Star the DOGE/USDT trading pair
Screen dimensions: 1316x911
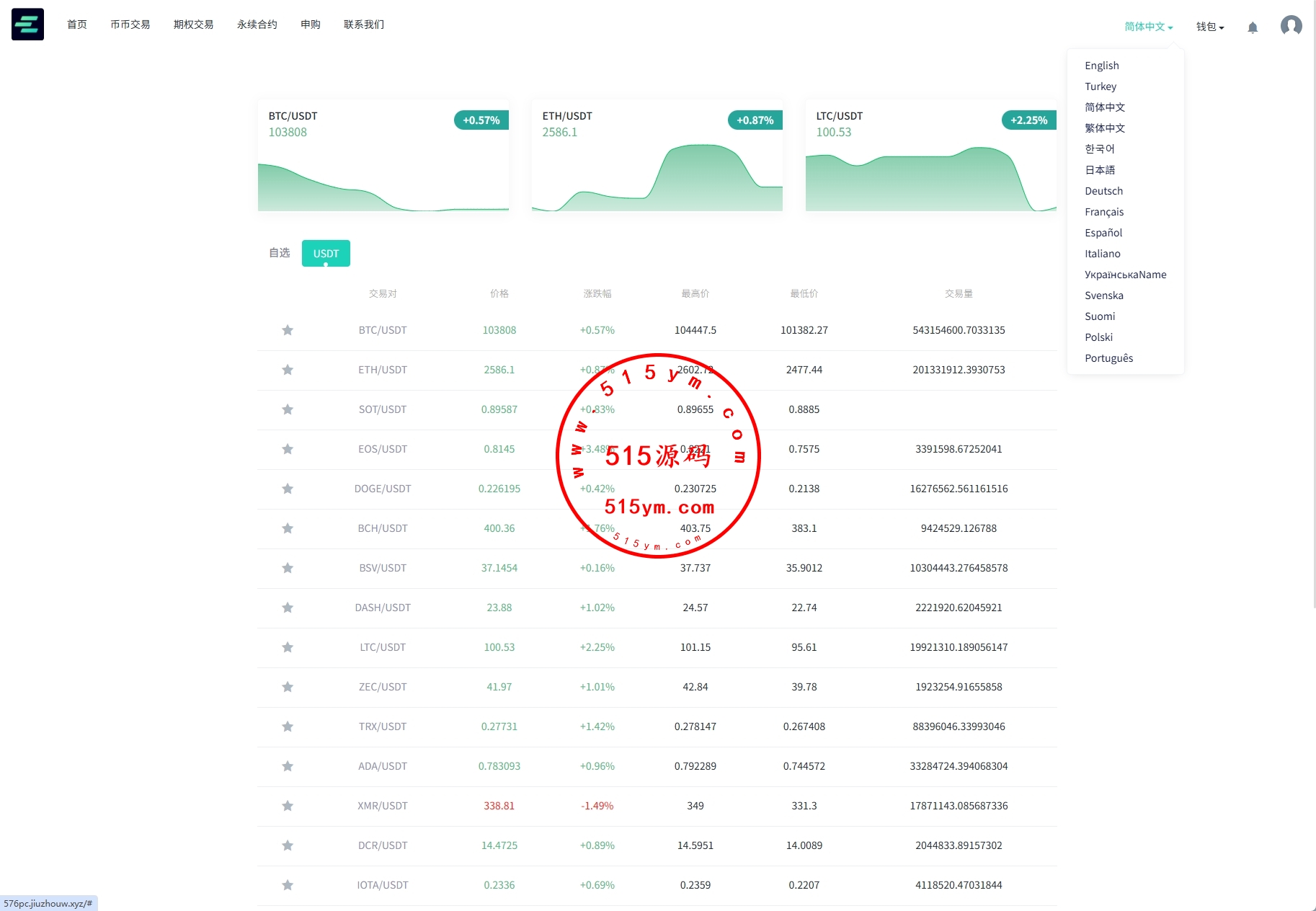[x=288, y=489]
